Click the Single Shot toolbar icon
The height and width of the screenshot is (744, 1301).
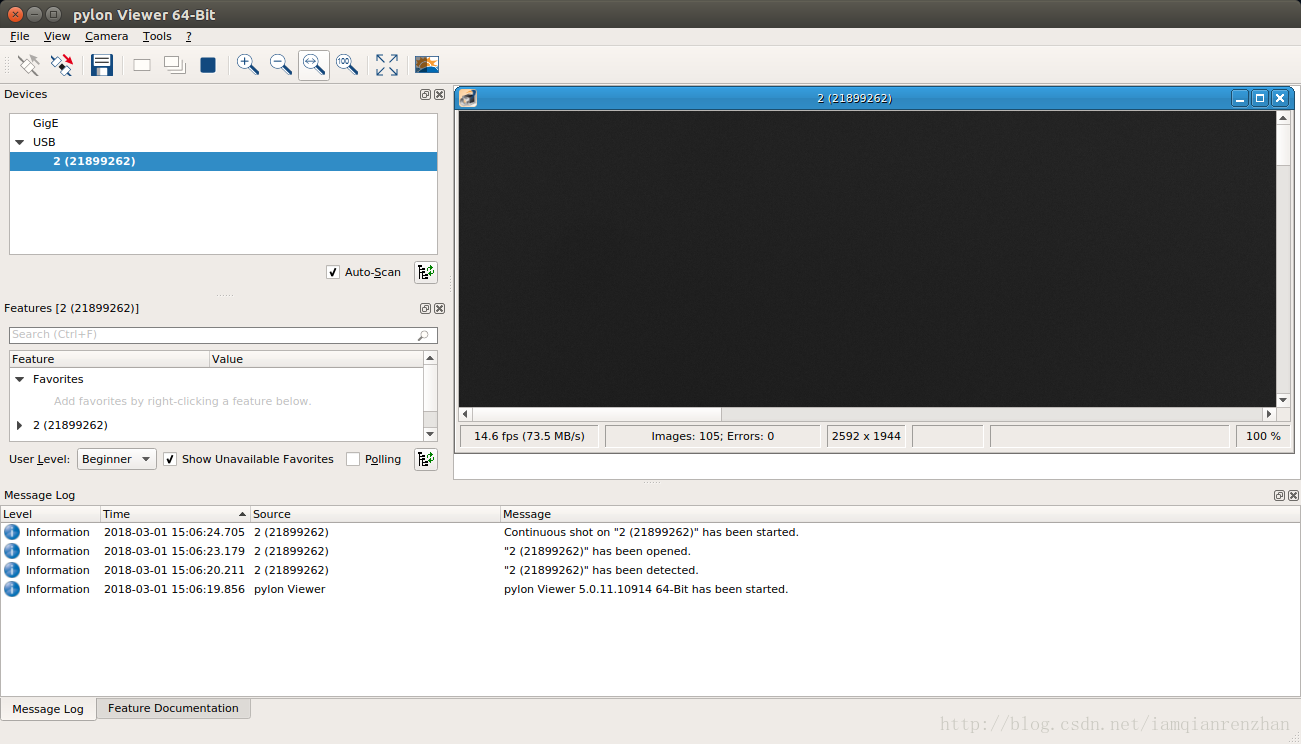142,65
